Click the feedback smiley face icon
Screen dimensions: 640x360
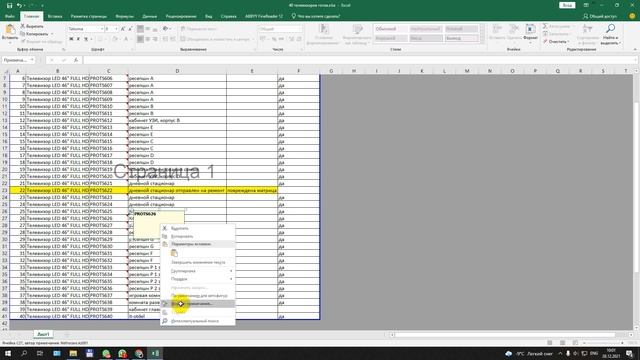pos(632,16)
